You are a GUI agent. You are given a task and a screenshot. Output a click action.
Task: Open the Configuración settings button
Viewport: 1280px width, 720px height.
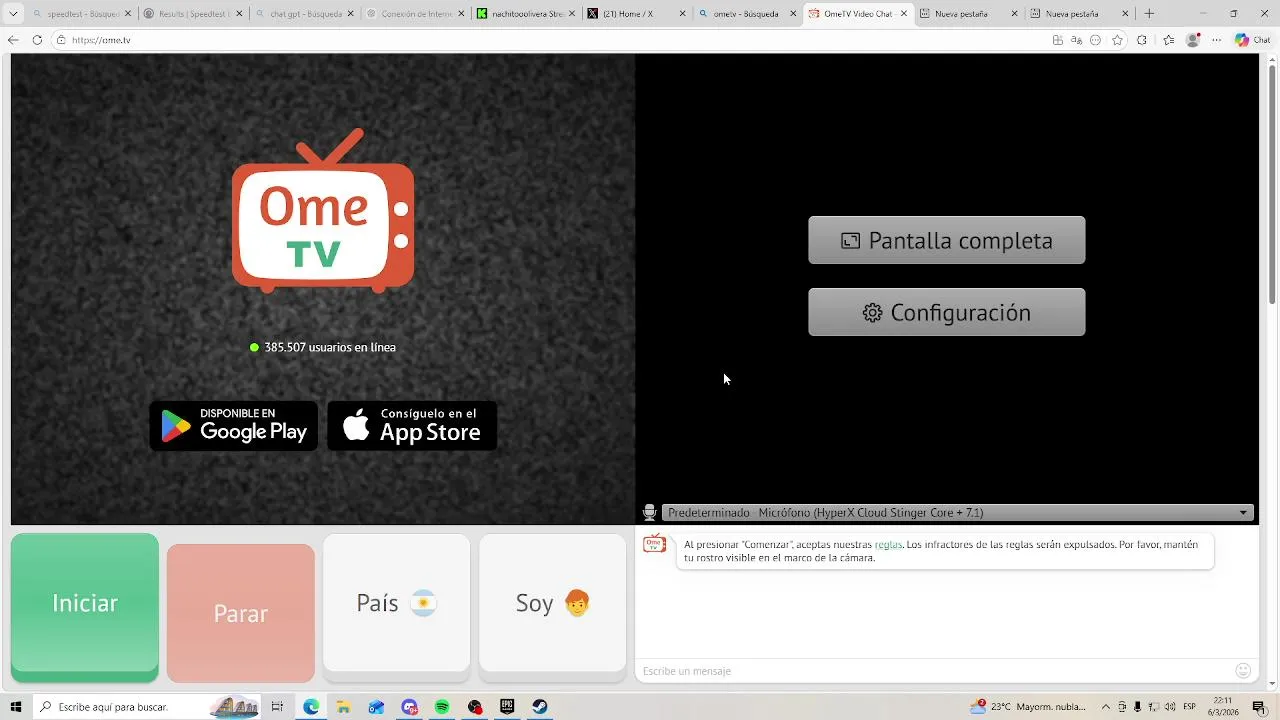(x=946, y=312)
